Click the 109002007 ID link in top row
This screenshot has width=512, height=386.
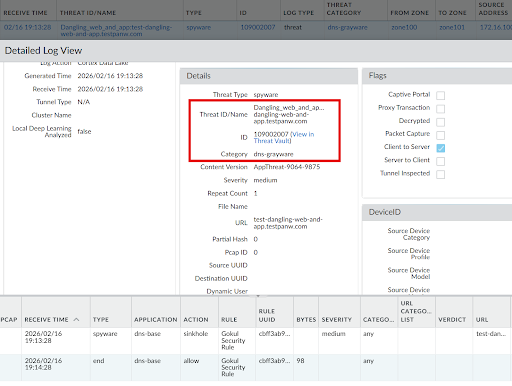258,27
